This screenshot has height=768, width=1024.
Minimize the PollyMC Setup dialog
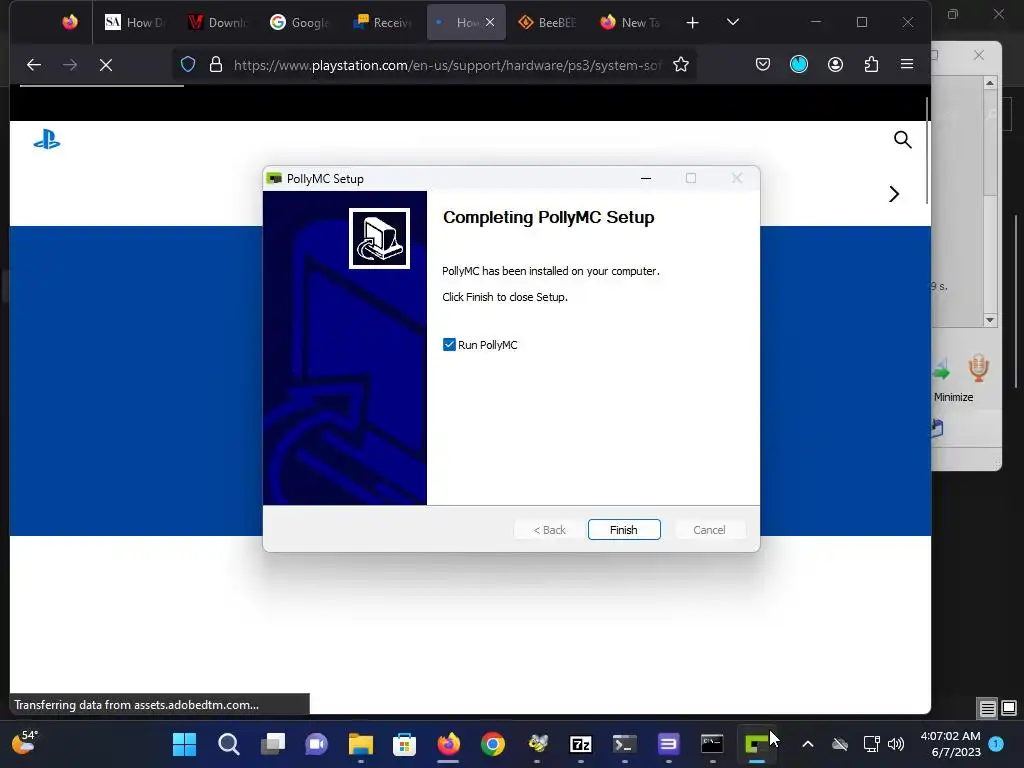(646, 178)
